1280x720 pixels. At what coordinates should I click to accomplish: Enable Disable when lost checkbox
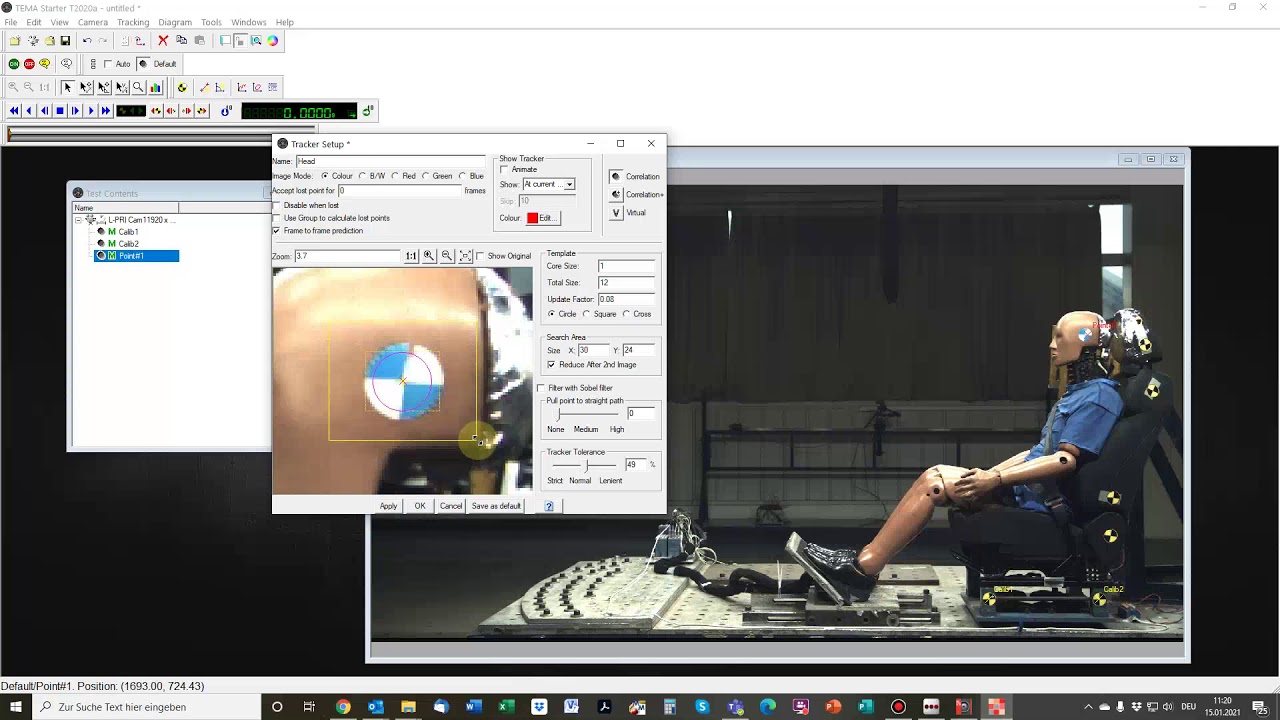click(x=276, y=205)
